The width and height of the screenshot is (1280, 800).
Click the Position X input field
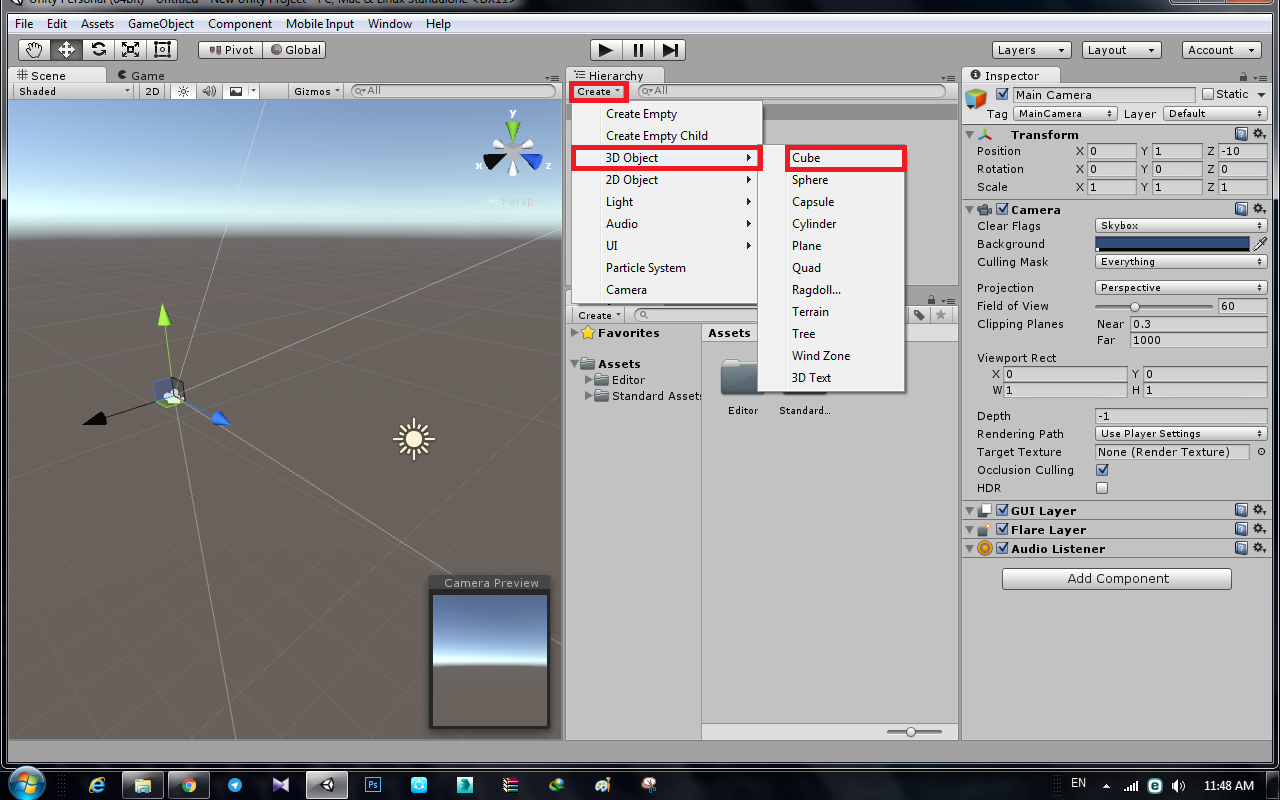(x=1112, y=152)
